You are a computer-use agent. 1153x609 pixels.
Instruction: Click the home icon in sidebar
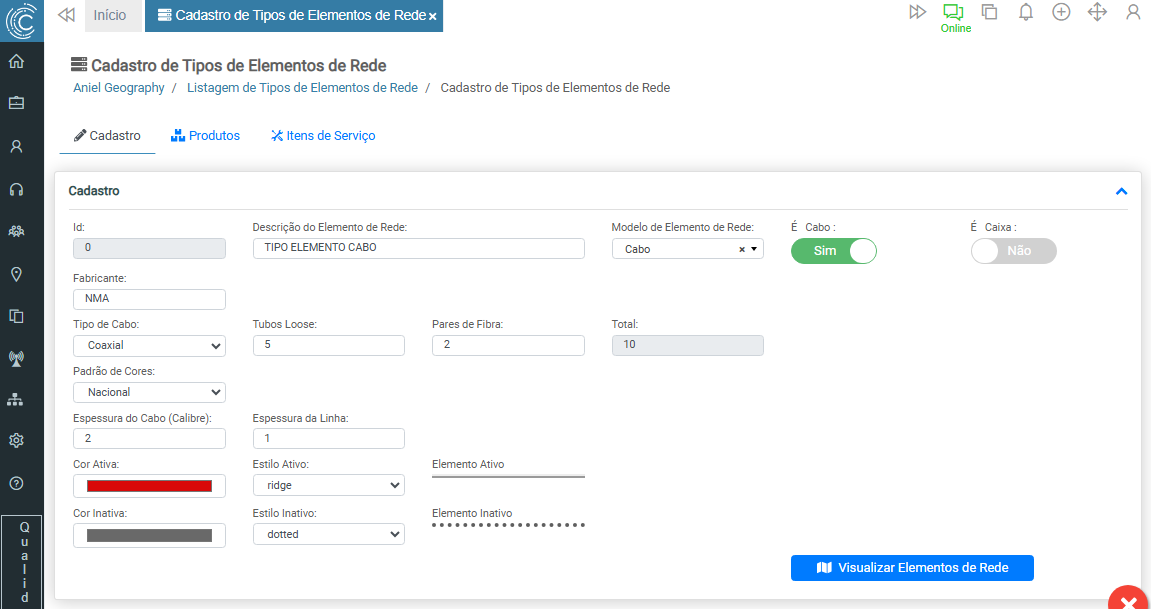tap(16, 61)
